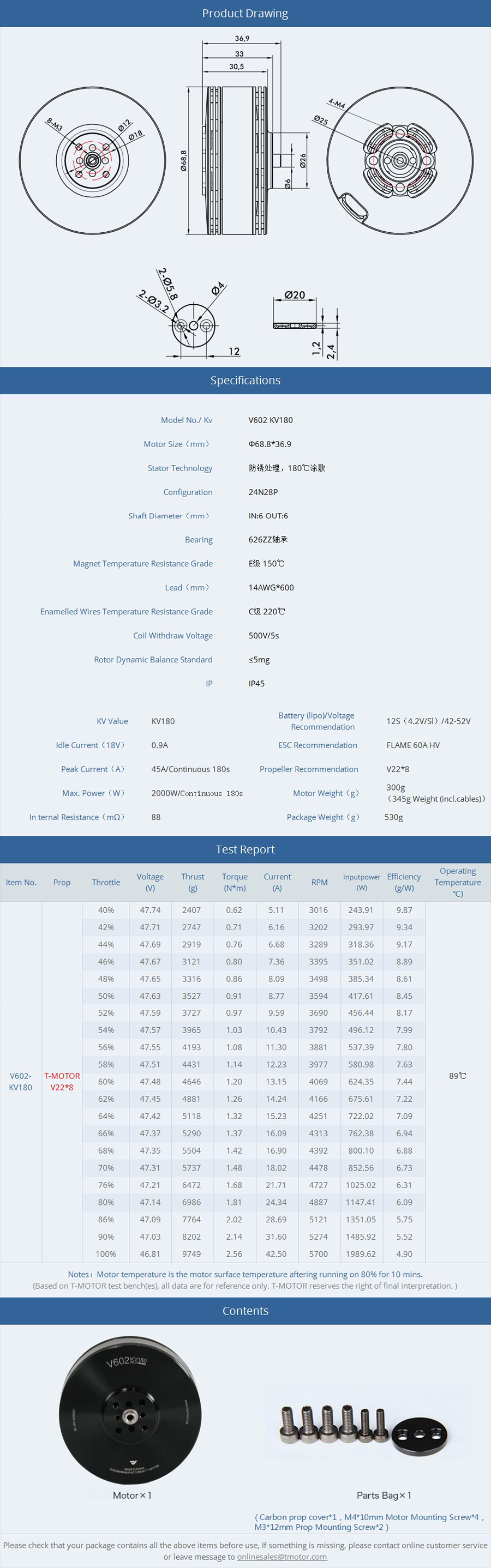The width and height of the screenshot is (491, 1568).
Task: Select the model value V602 KV180
Action: (x=271, y=420)
